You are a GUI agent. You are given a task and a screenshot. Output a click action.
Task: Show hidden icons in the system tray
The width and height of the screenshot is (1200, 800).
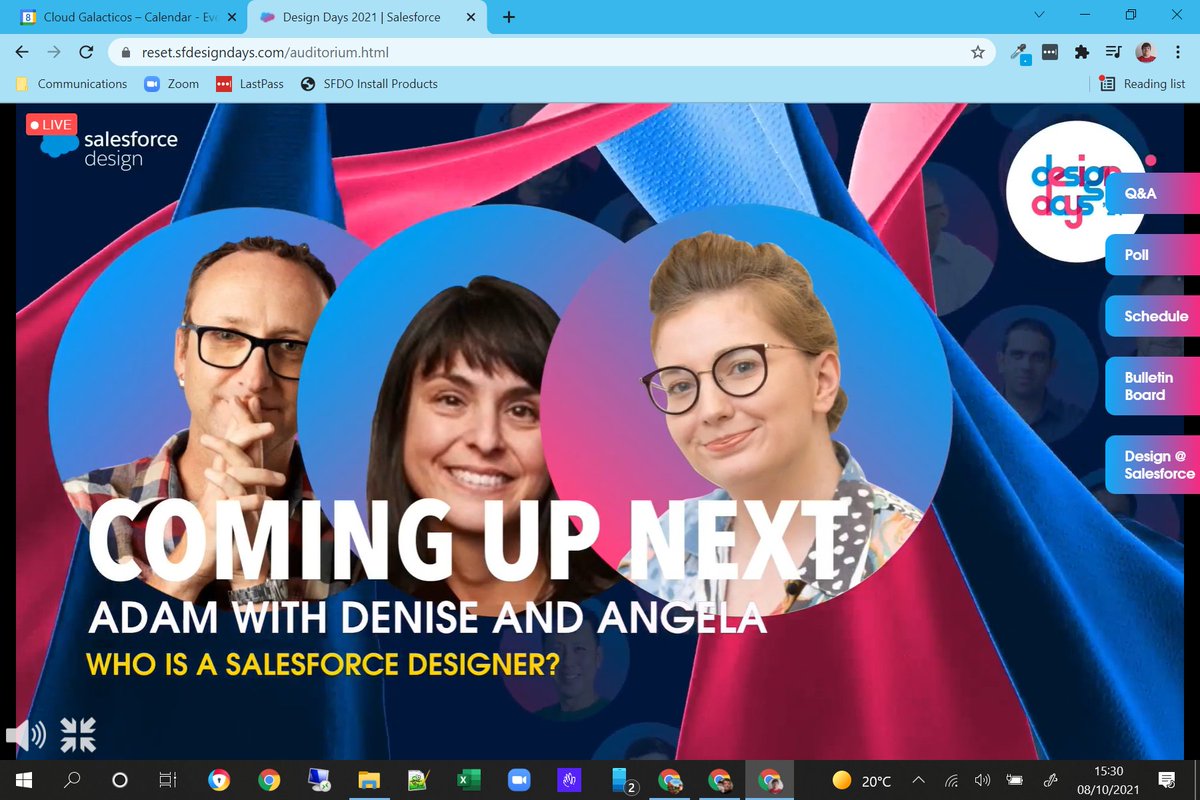pyautogui.click(x=918, y=780)
